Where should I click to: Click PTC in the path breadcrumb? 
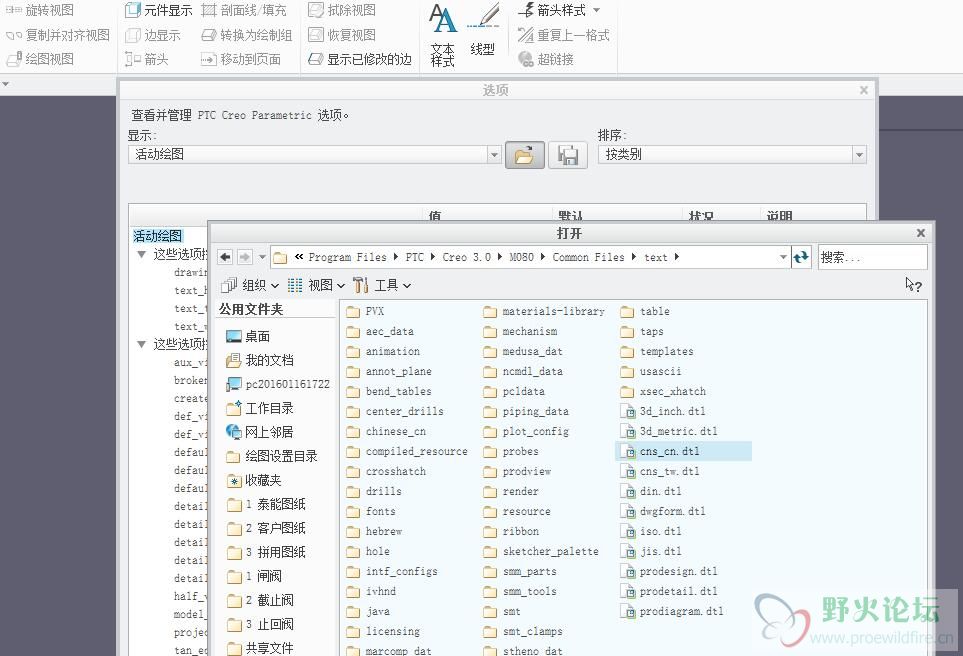tap(415, 257)
